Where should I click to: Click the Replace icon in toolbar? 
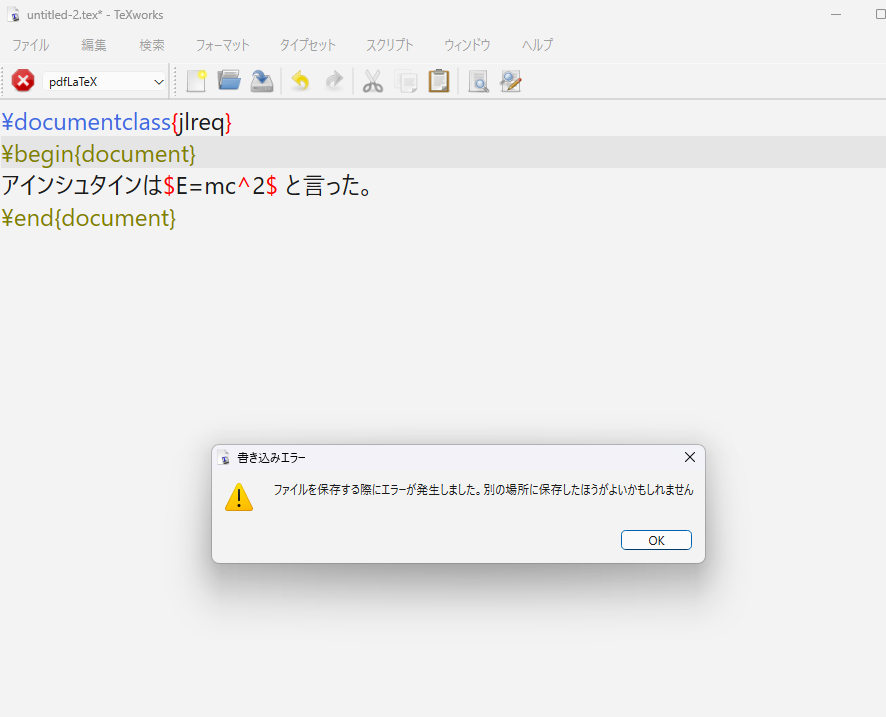tap(511, 81)
